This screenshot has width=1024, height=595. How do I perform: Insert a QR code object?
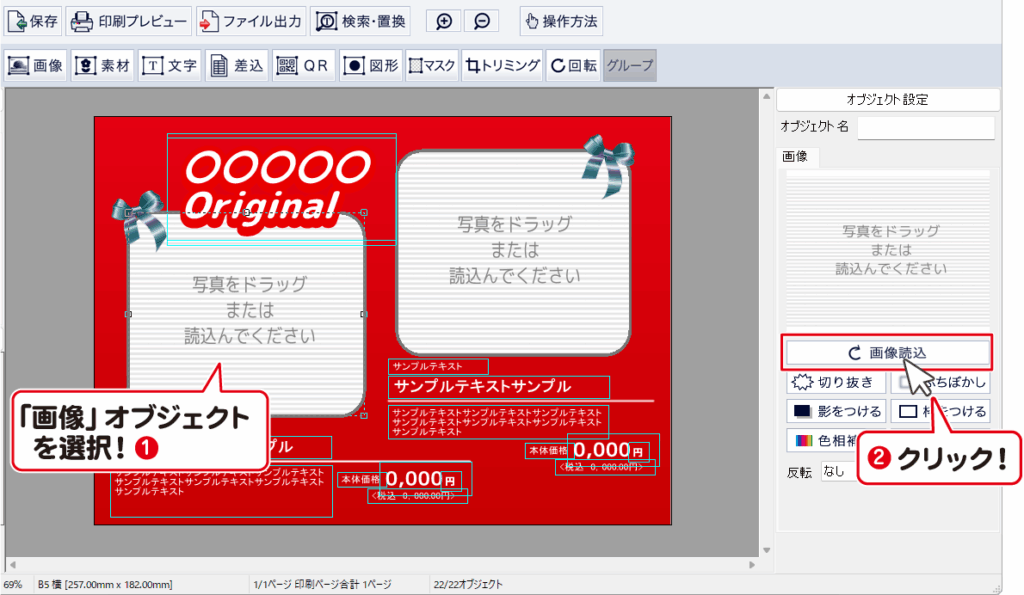coord(303,66)
